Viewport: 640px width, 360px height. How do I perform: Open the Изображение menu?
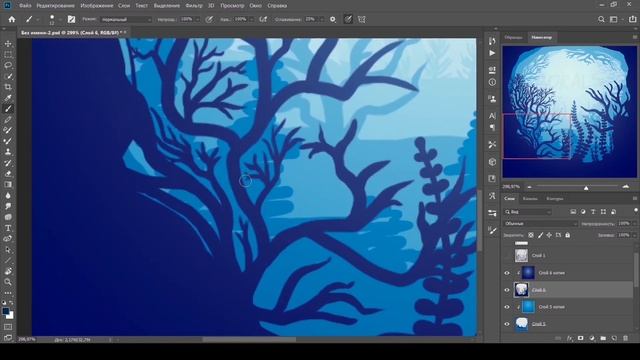[x=97, y=6]
